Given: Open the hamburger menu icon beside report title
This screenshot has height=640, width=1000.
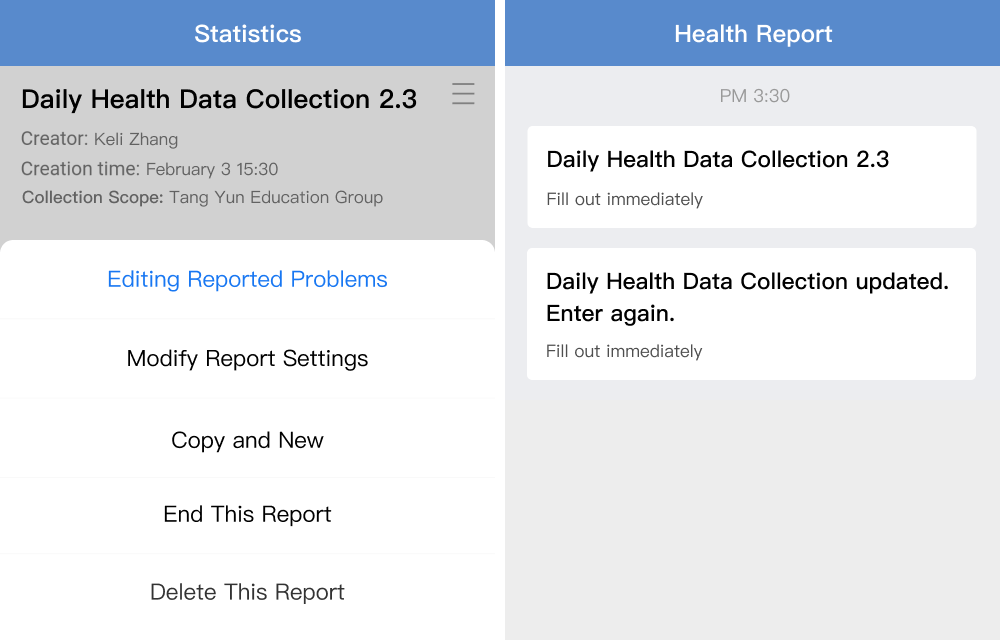Looking at the screenshot, I should 463,94.
